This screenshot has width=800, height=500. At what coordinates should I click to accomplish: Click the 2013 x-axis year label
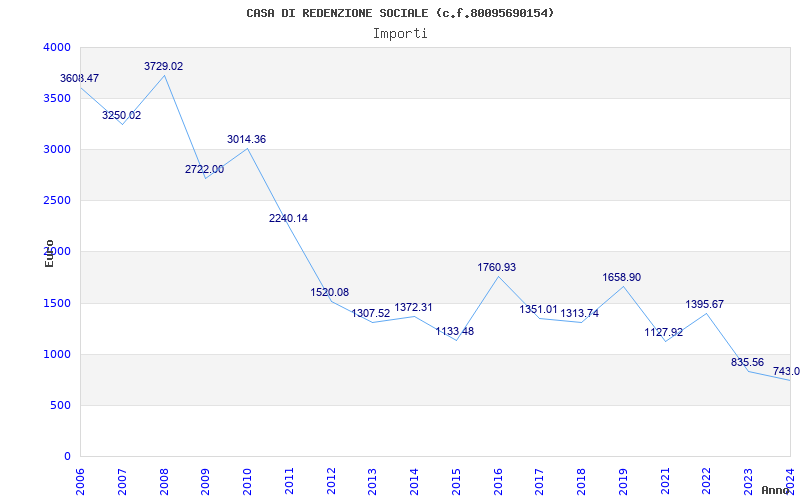click(373, 481)
